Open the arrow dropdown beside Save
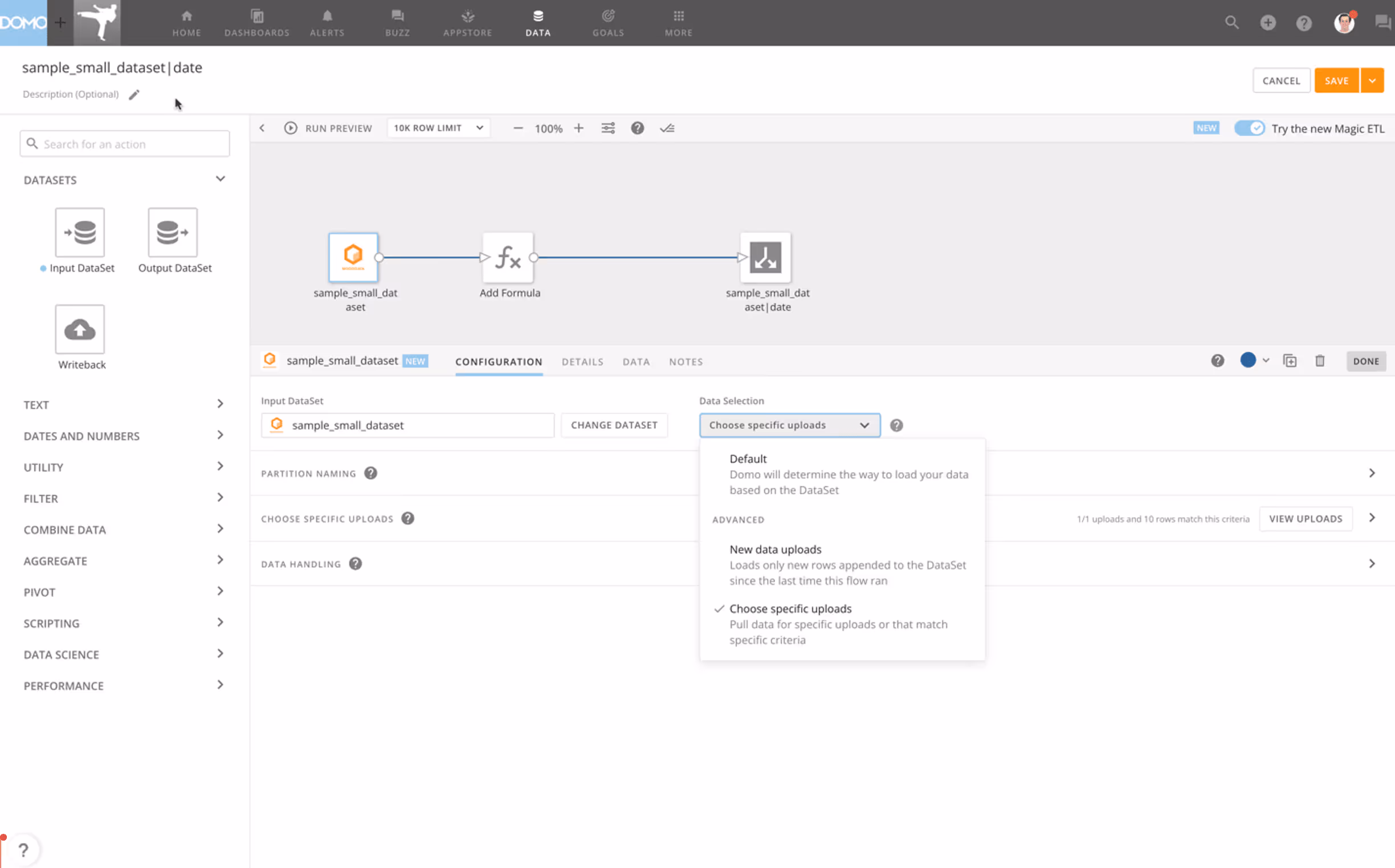Image resolution: width=1395 pixels, height=868 pixels. click(x=1372, y=81)
